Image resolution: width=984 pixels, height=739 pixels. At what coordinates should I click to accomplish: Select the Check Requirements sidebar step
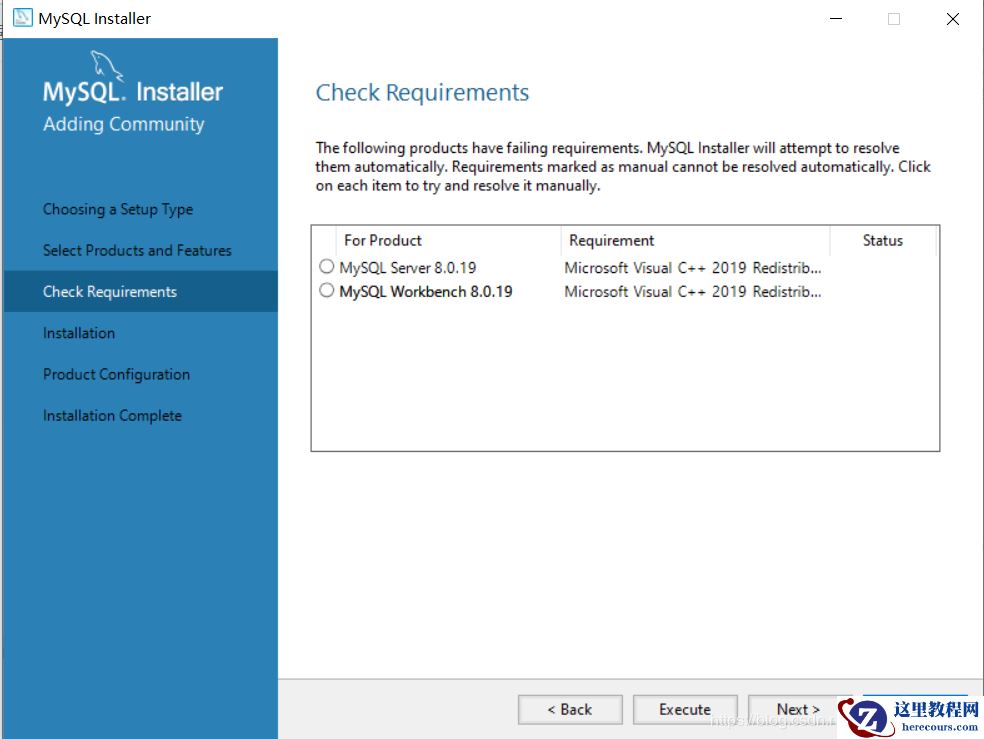[x=141, y=291]
